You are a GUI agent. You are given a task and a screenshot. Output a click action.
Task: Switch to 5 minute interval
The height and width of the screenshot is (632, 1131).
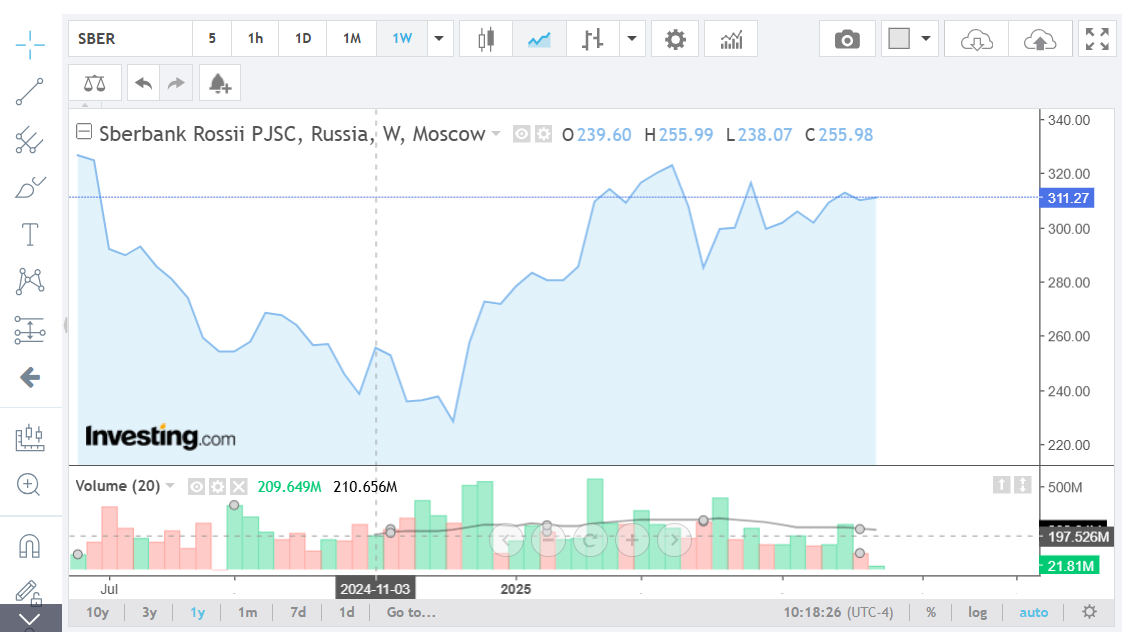tap(212, 38)
